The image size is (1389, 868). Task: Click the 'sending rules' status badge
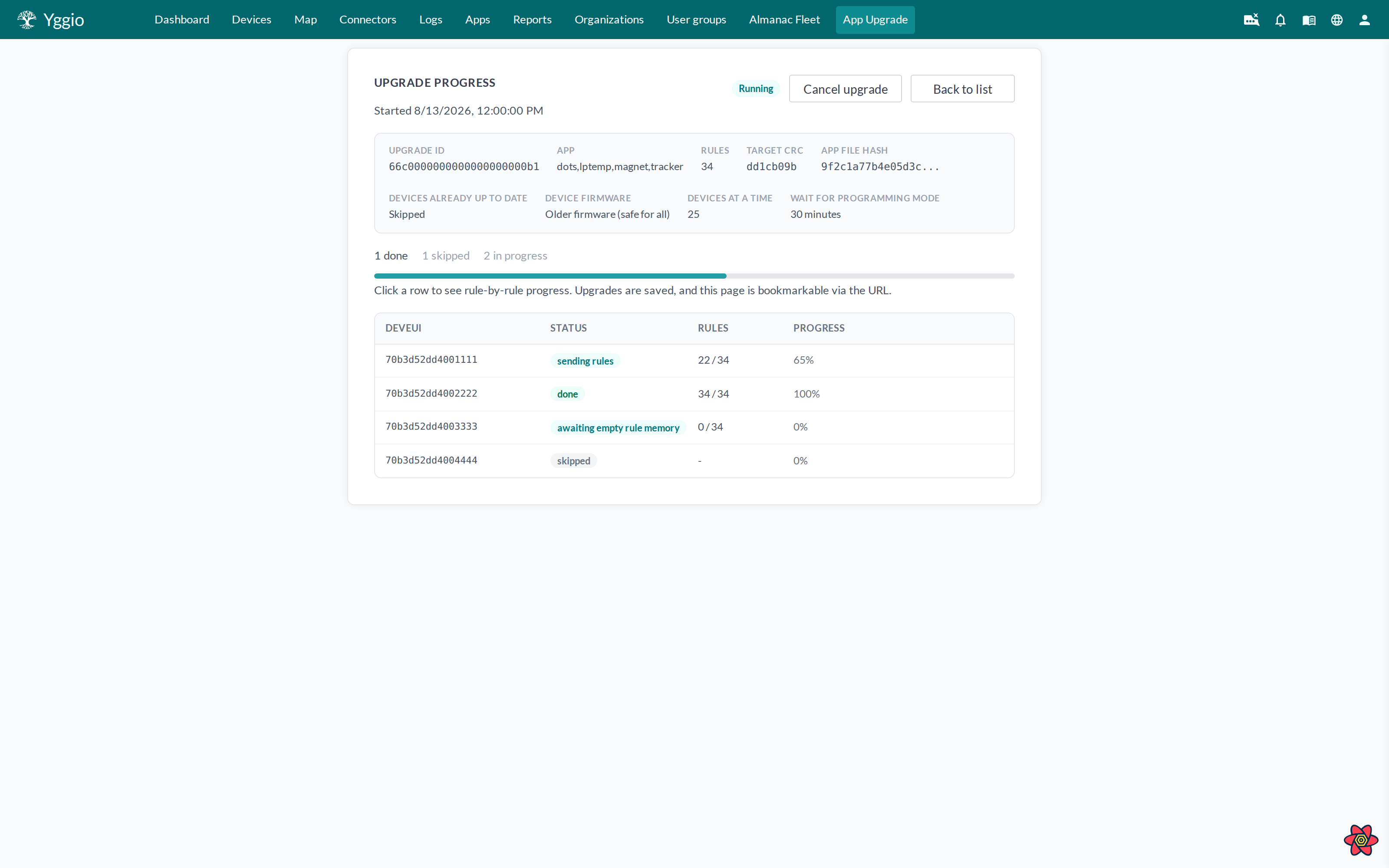[585, 361]
